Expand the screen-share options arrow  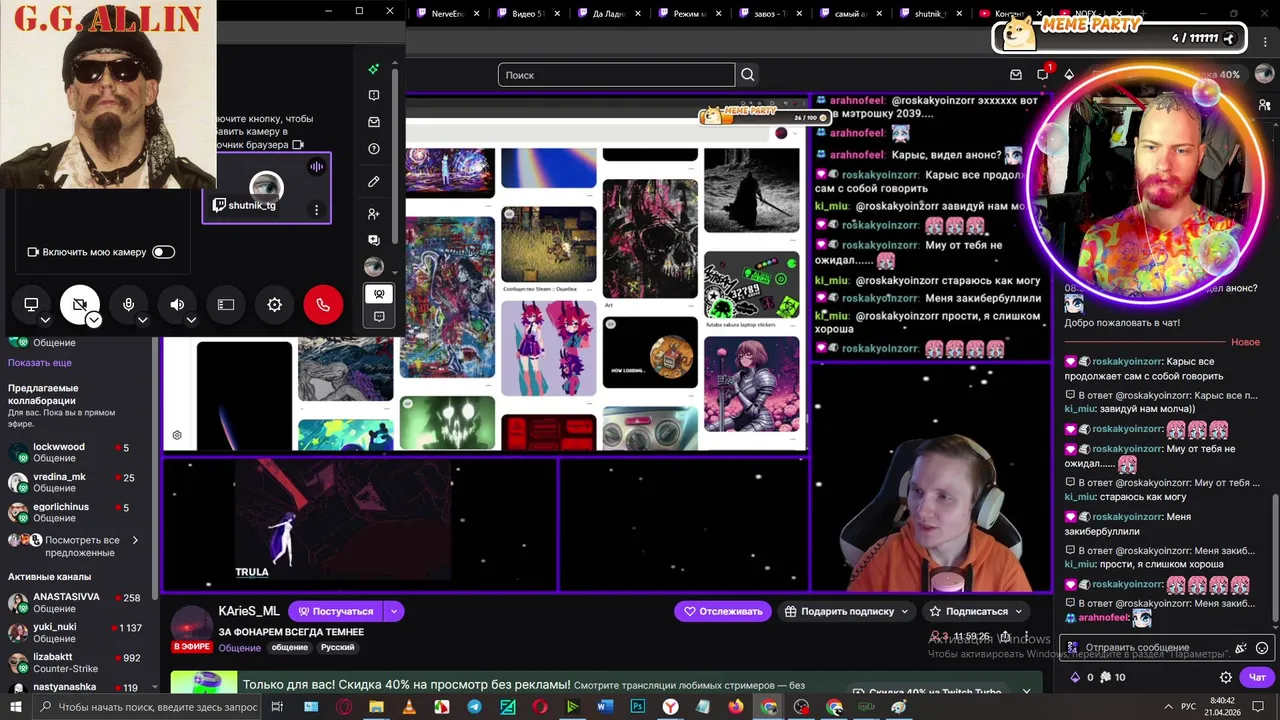45,320
